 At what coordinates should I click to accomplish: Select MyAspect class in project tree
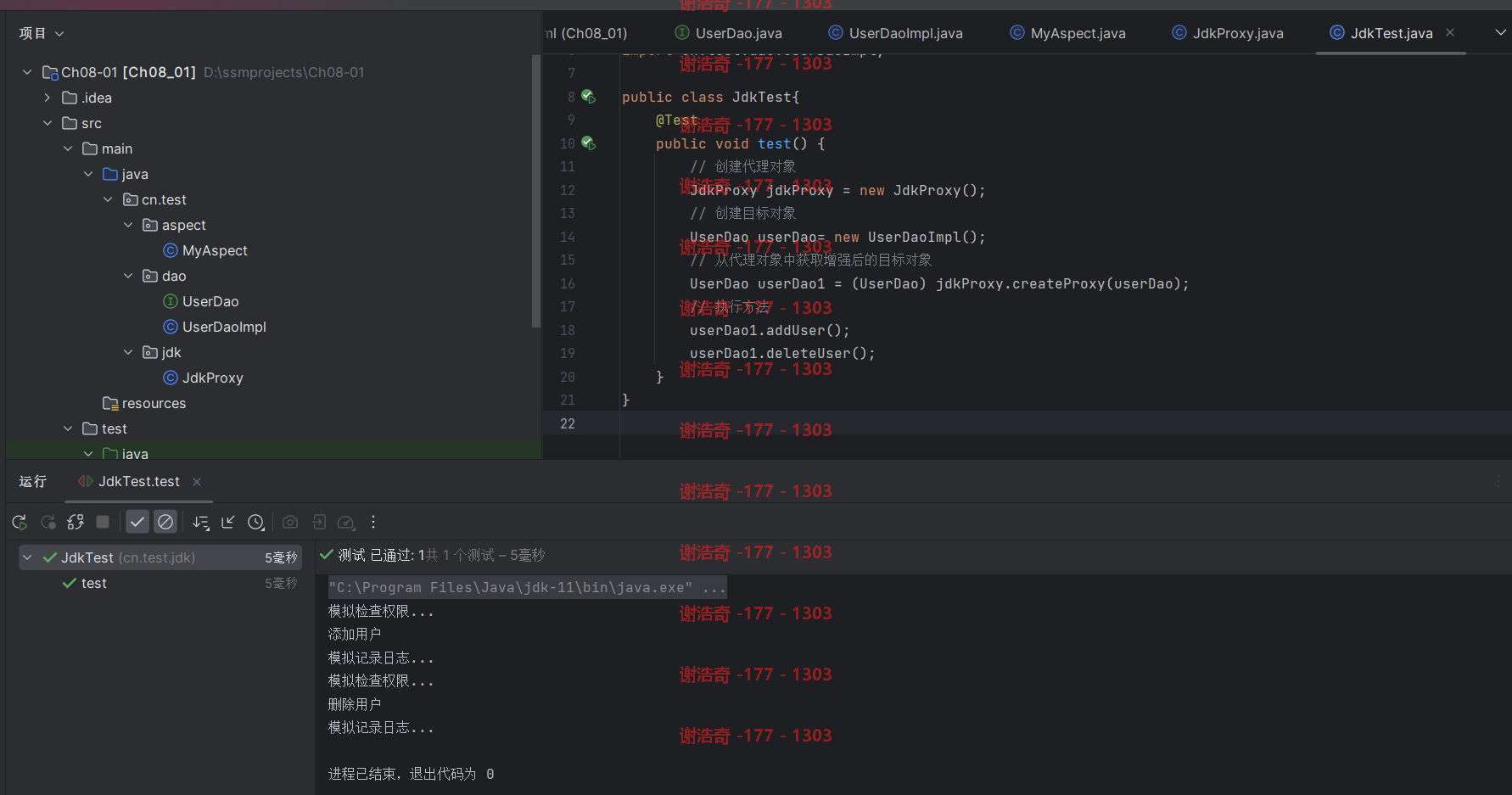[x=215, y=250]
